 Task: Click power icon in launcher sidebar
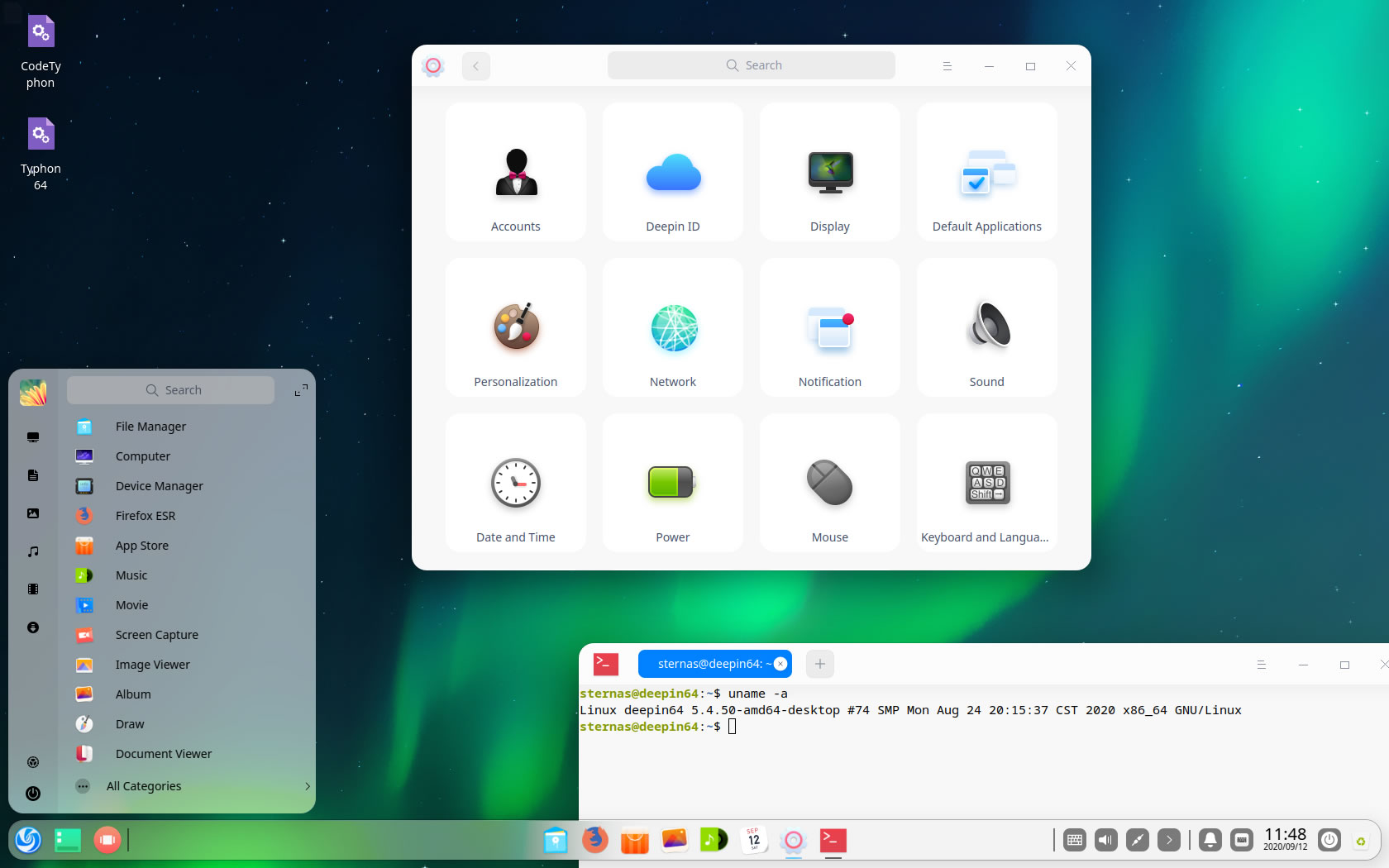click(33, 794)
